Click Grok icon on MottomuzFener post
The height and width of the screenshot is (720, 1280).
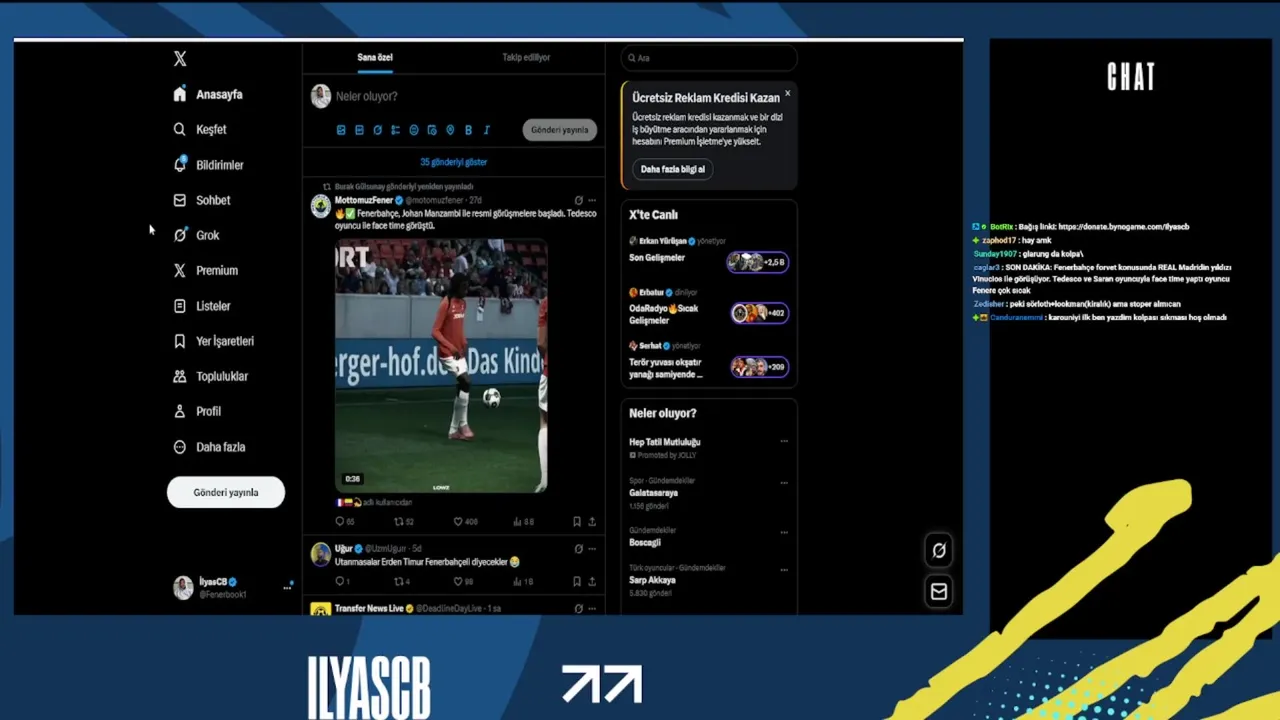tap(578, 200)
